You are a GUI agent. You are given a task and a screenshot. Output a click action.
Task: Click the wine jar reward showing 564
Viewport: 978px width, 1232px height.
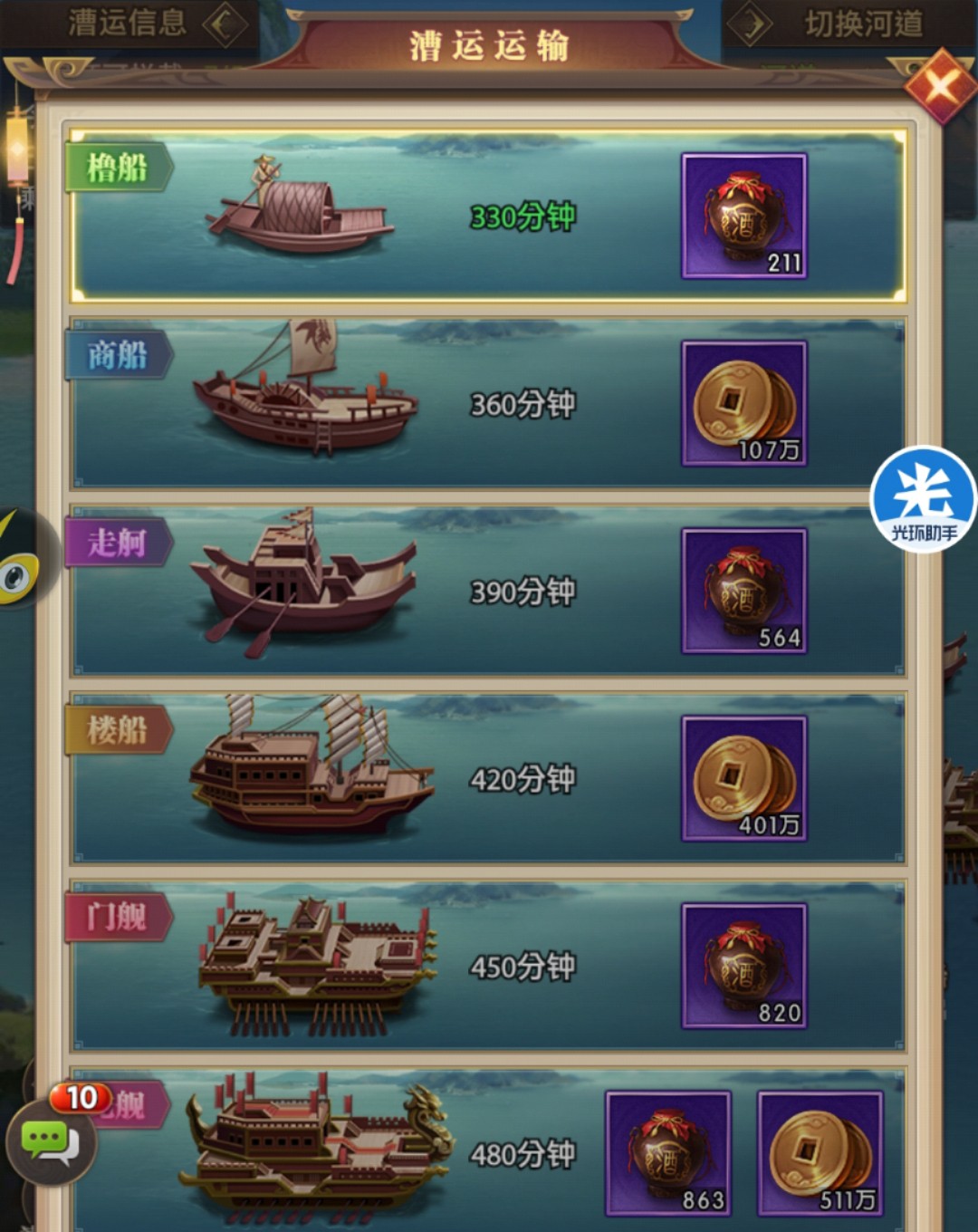[744, 591]
